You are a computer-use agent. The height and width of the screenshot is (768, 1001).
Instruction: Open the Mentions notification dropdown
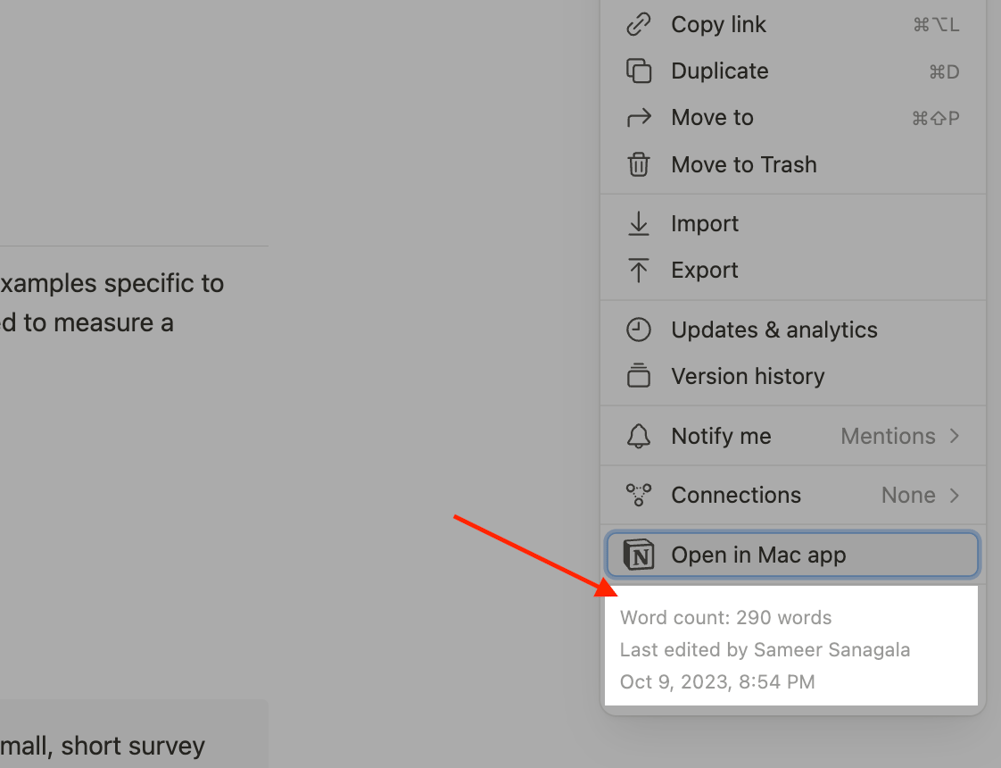tap(888, 436)
